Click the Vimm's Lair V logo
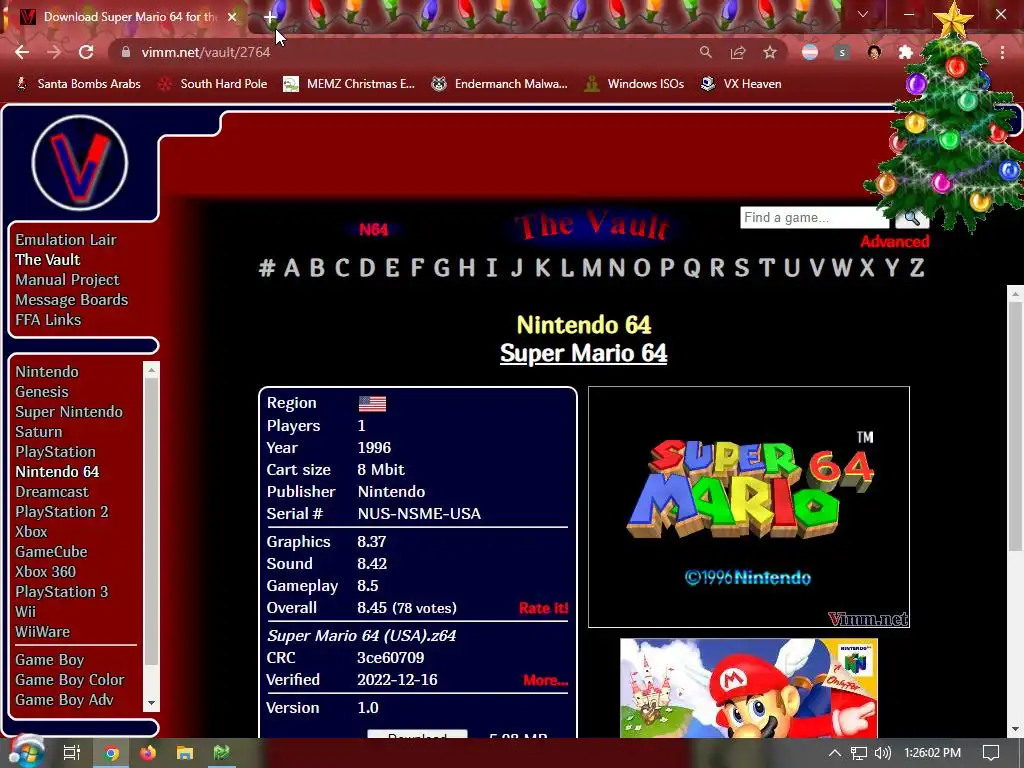1024x768 pixels. tap(80, 163)
